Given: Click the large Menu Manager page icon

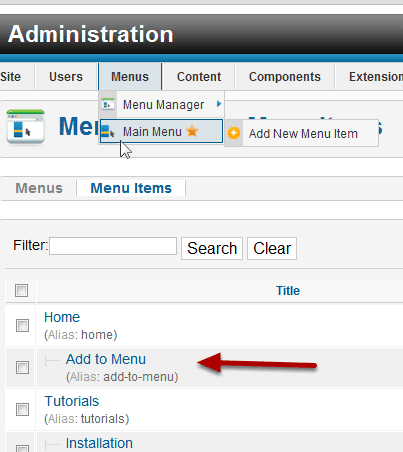Looking at the screenshot, I should click(x=26, y=127).
